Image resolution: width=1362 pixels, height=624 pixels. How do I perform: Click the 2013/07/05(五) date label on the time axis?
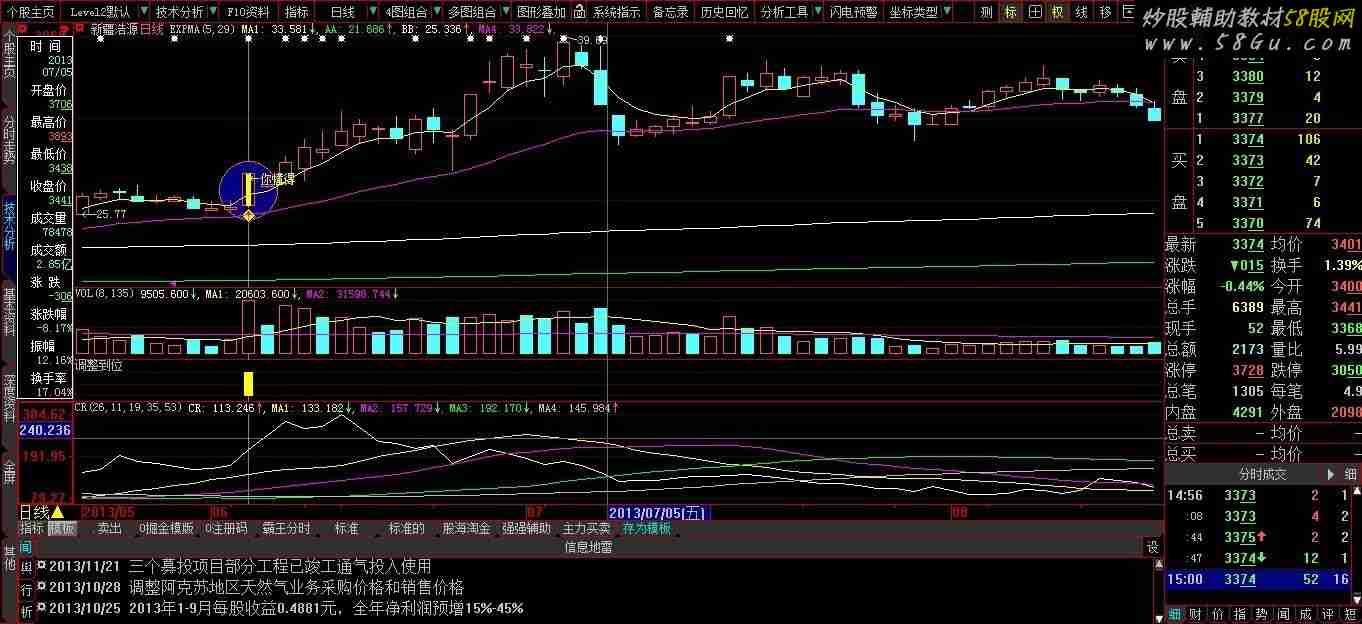658,512
